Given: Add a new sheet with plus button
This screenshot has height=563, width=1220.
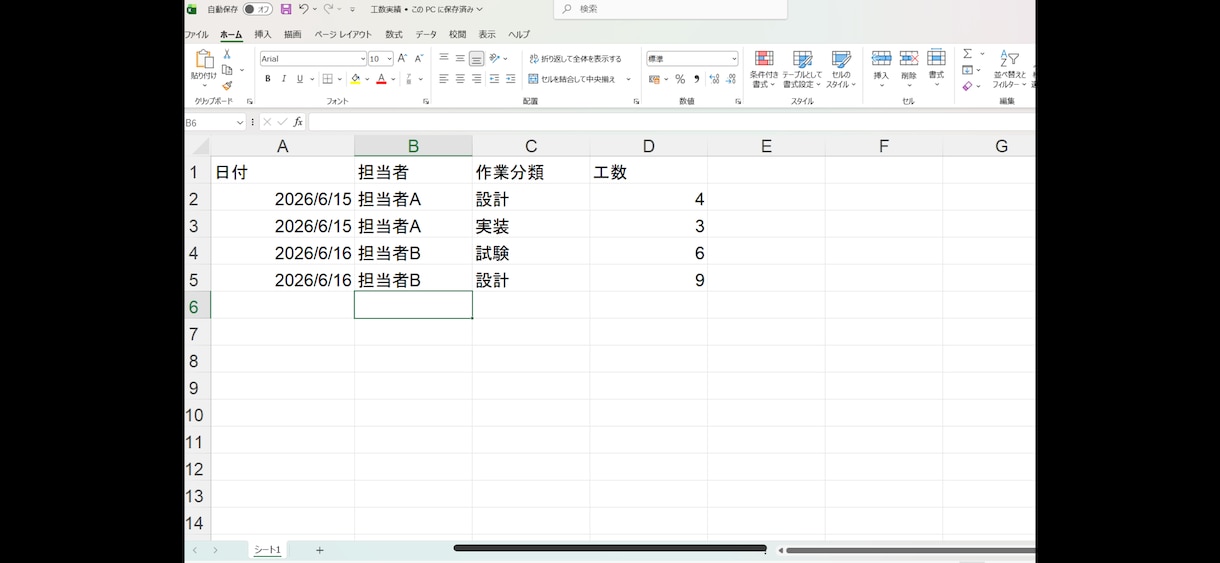Looking at the screenshot, I should (320, 550).
